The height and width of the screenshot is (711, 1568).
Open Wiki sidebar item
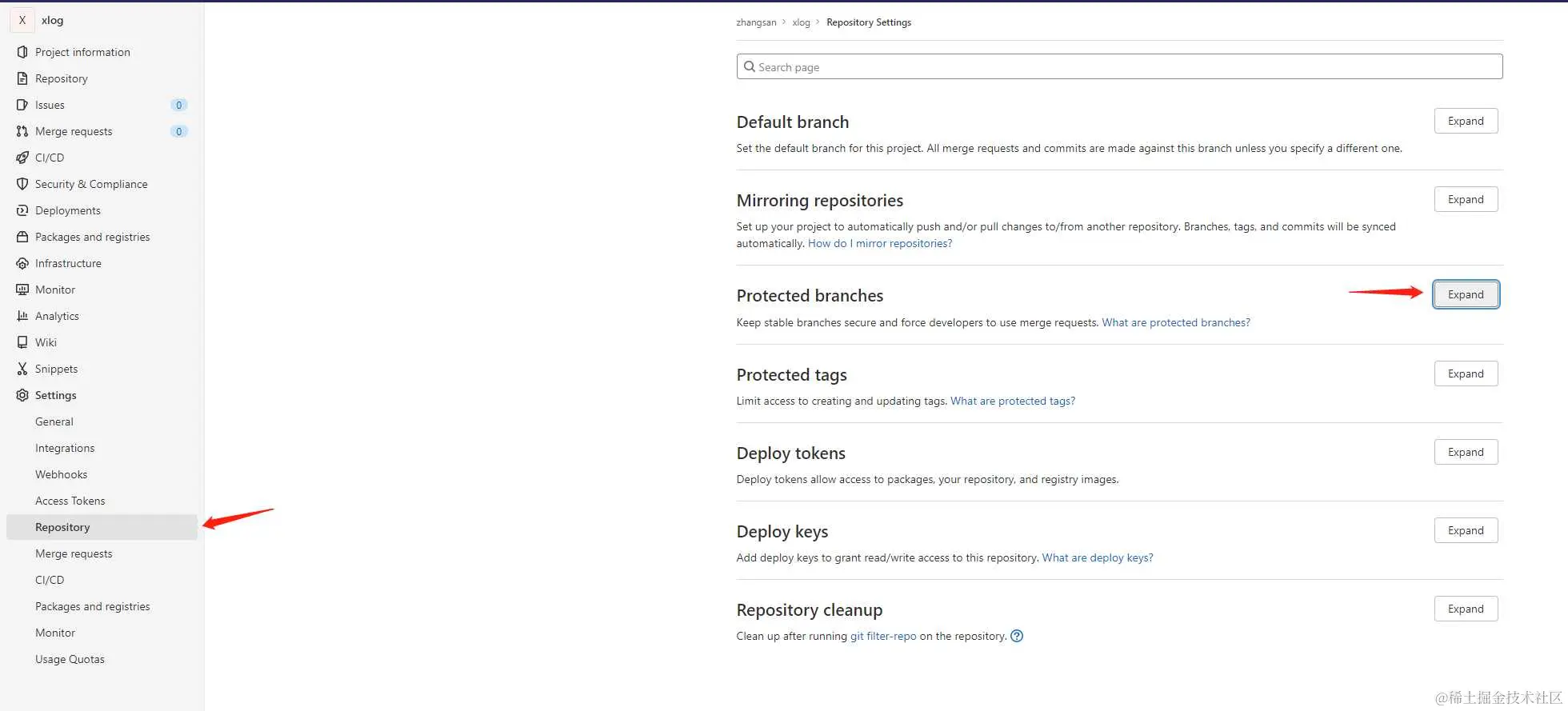click(x=102, y=342)
